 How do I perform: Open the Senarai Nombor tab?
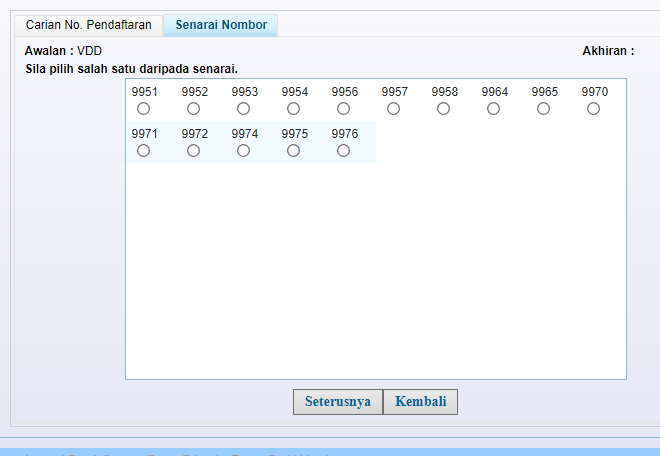click(x=221, y=25)
